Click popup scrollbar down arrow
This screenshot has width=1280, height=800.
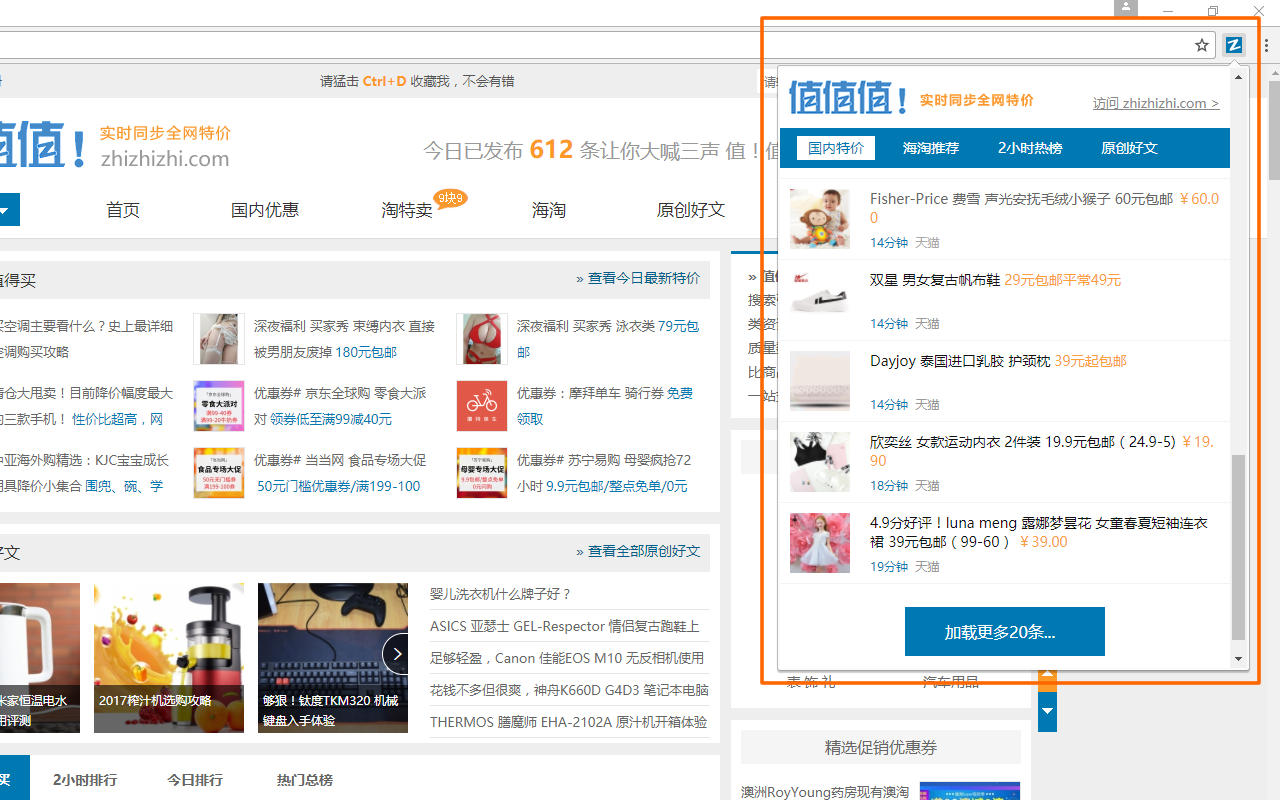[x=1238, y=659]
